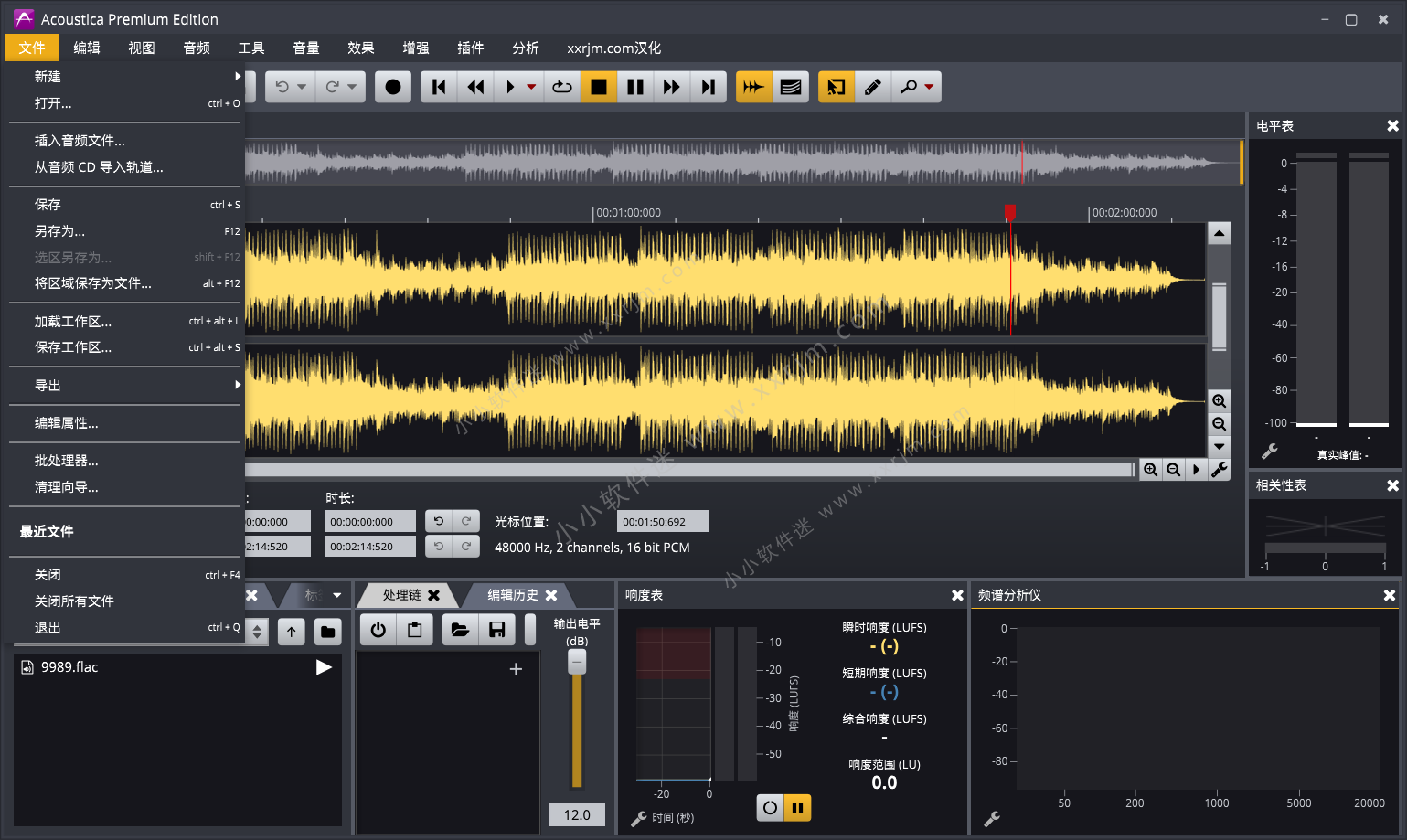The image size is (1407, 840).
Task: Go up a folder in file browser
Action: point(292,632)
